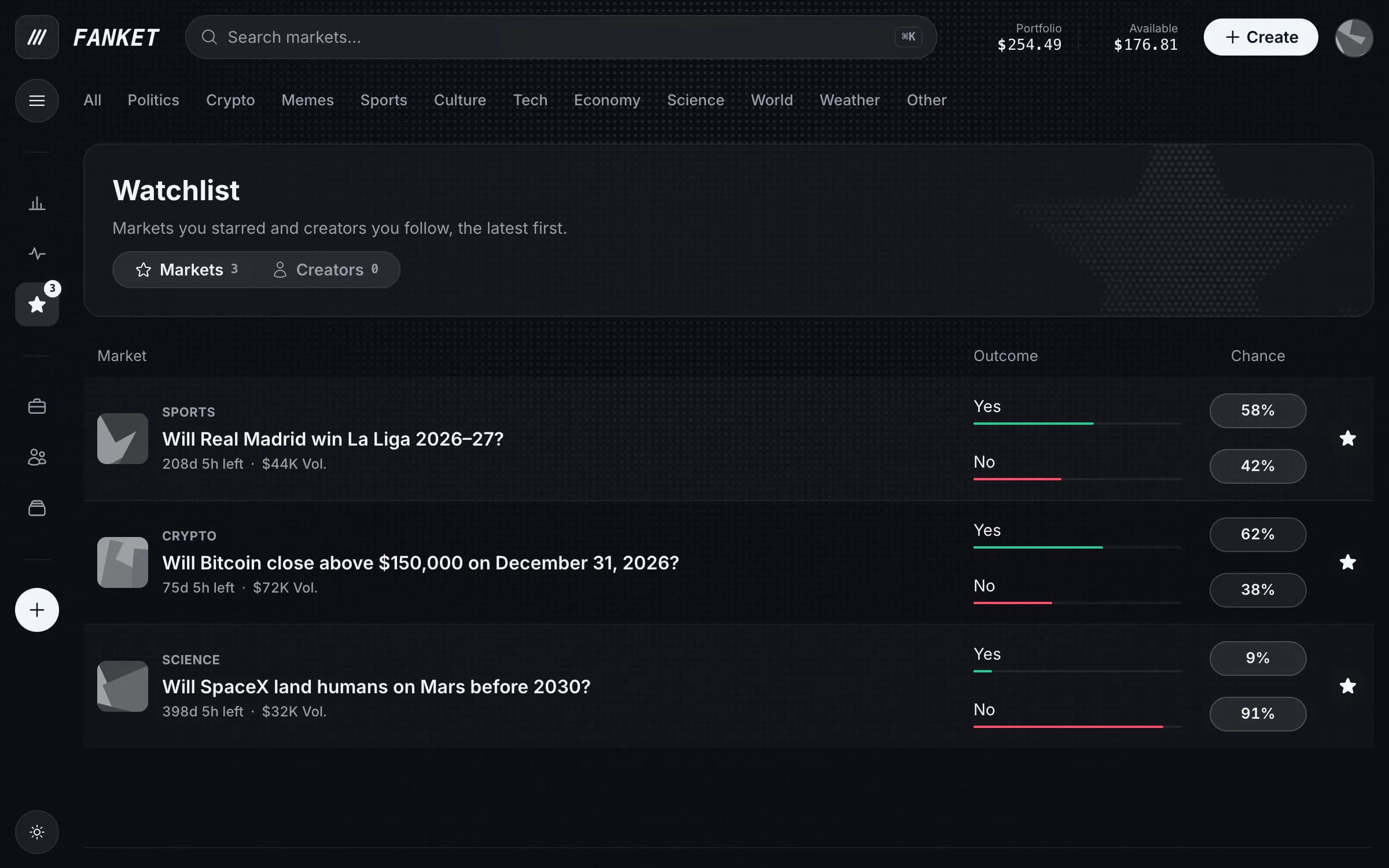Click the Fanket logo icon

[37, 37]
